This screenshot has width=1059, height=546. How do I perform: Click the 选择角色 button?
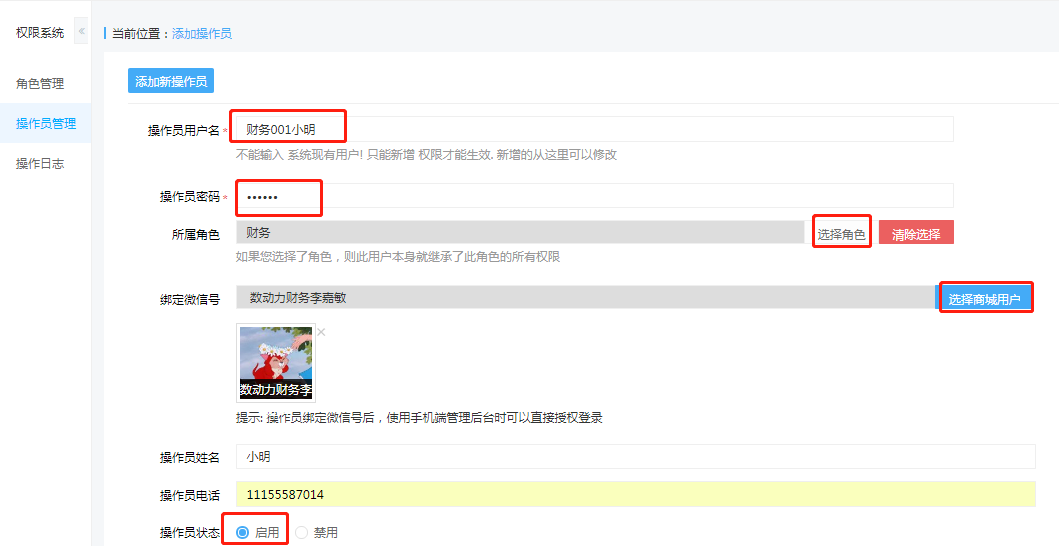pos(842,233)
